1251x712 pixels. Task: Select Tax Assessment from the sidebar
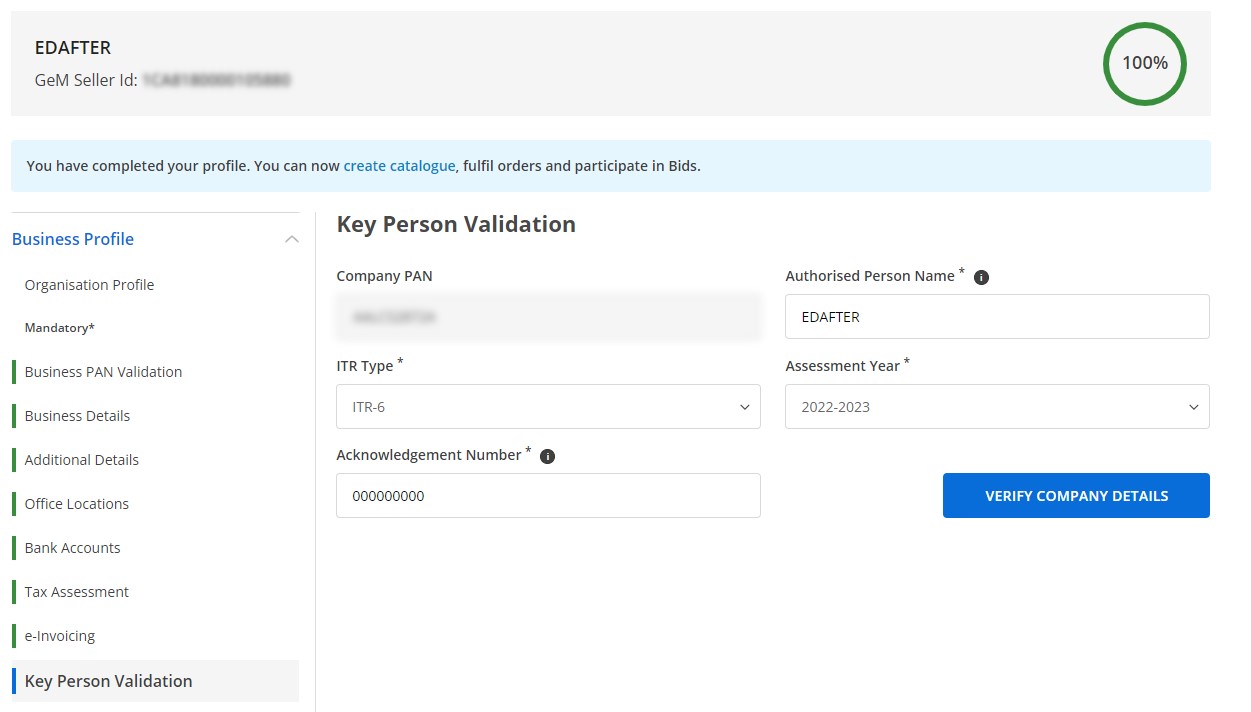coord(76,591)
